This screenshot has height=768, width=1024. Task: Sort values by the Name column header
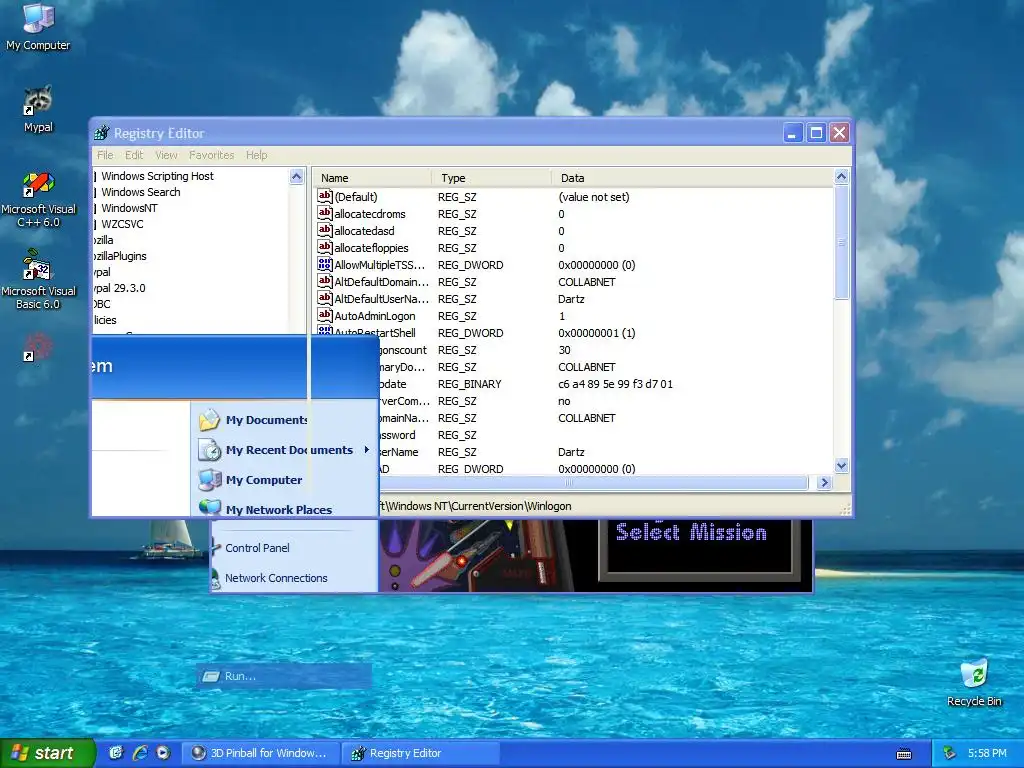(x=372, y=178)
